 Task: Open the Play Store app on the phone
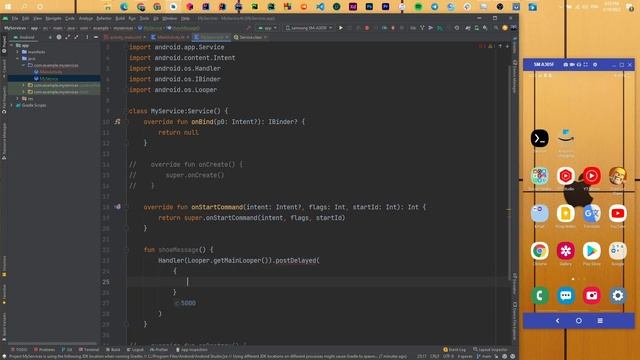pyautogui.click(x=591, y=251)
